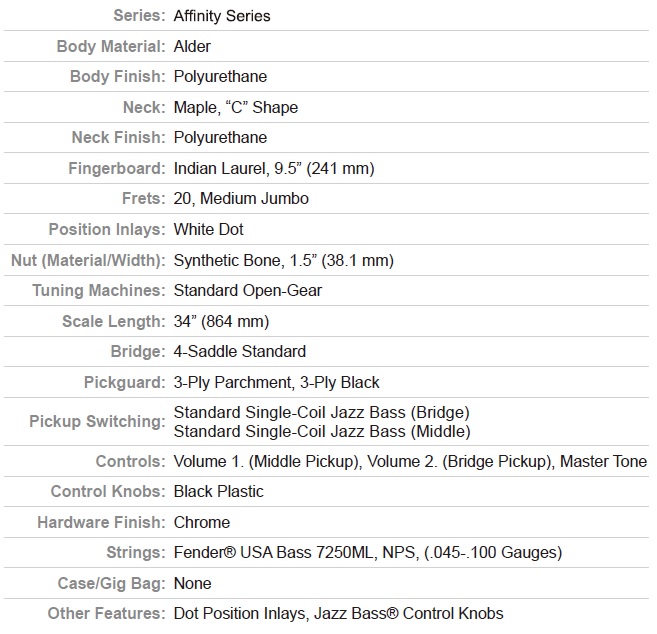Screen dimensions: 657x634
Task: Select the 20, Medium Jumbo frets value
Action: [x=241, y=199]
